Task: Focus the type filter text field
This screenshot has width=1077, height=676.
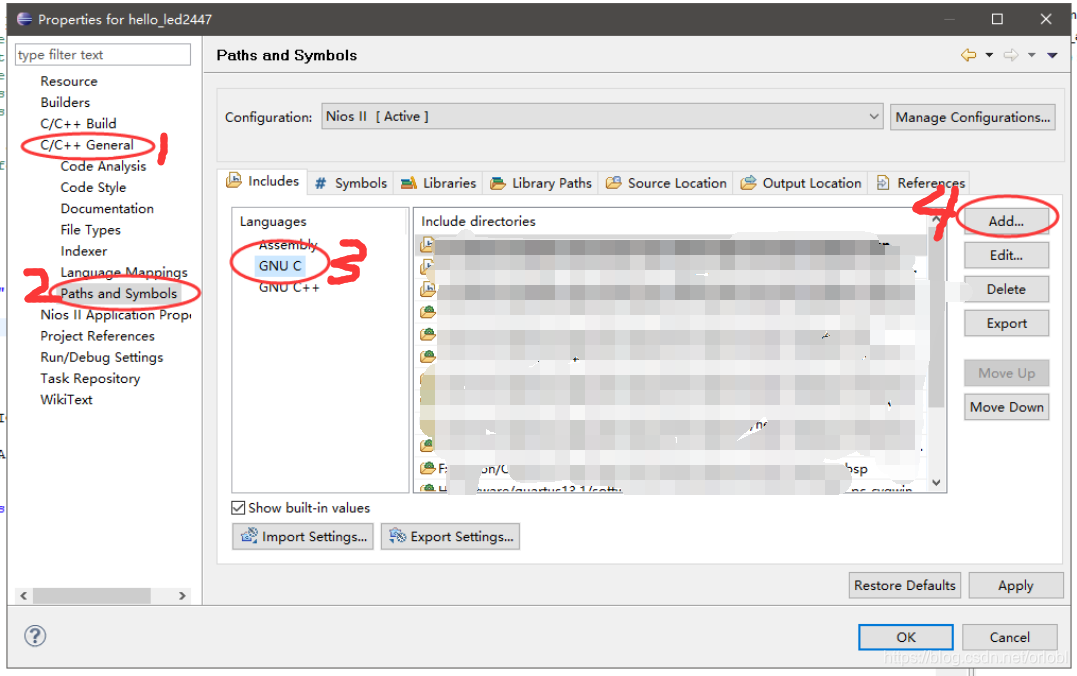Action: pyautogui.click(x=103, y=54)
